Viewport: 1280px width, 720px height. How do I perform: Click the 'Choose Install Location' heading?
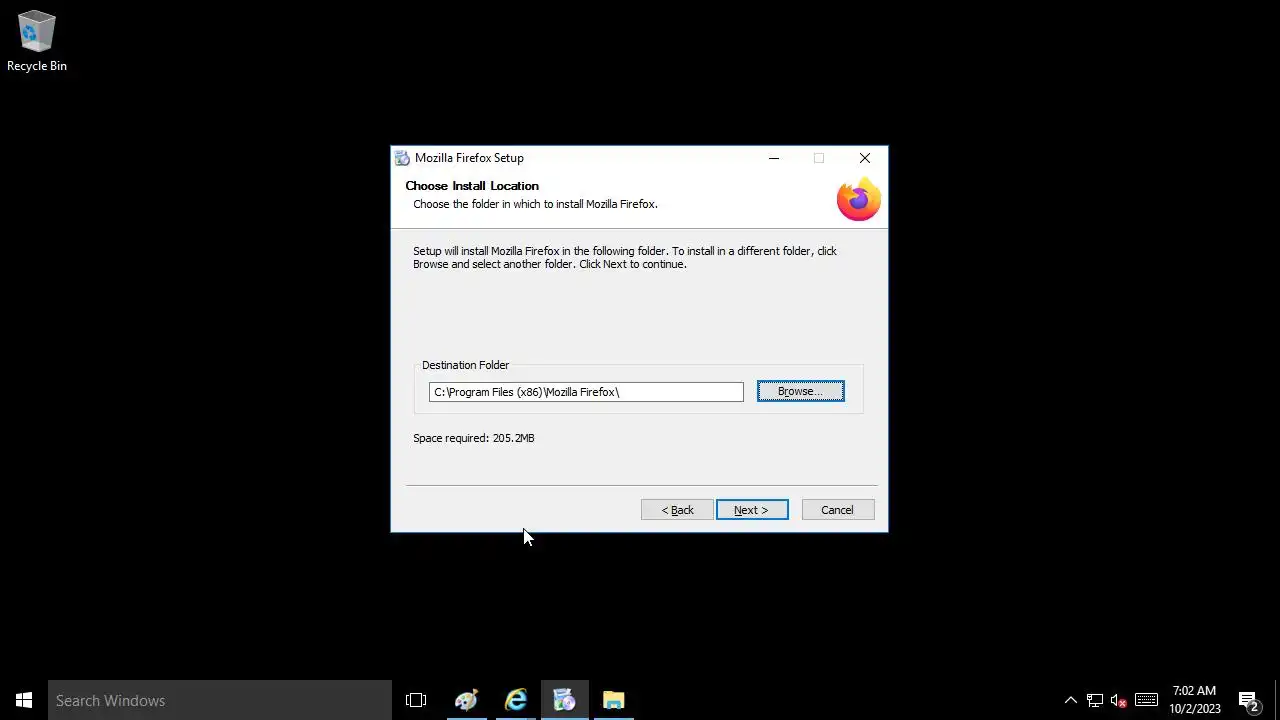[472, 186]
